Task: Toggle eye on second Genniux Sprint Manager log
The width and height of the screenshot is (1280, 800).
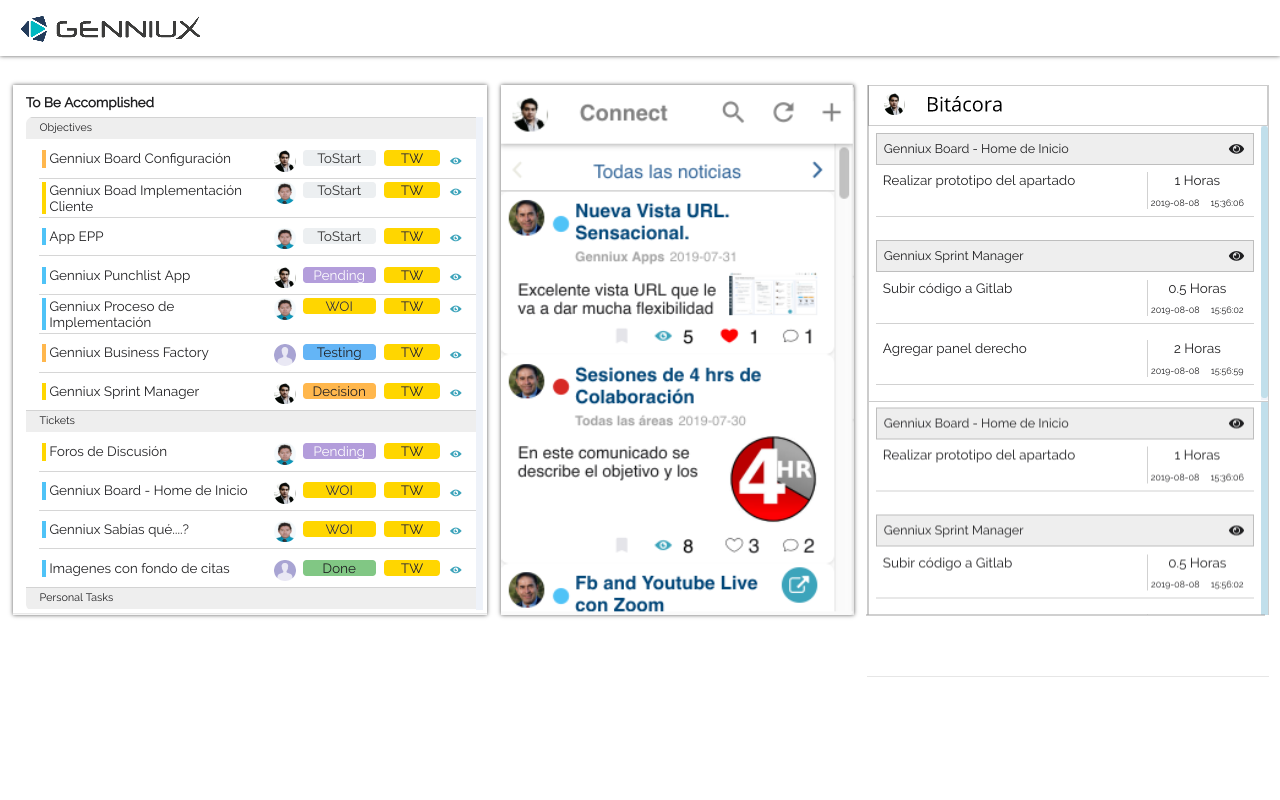Action: point(1236,530)
